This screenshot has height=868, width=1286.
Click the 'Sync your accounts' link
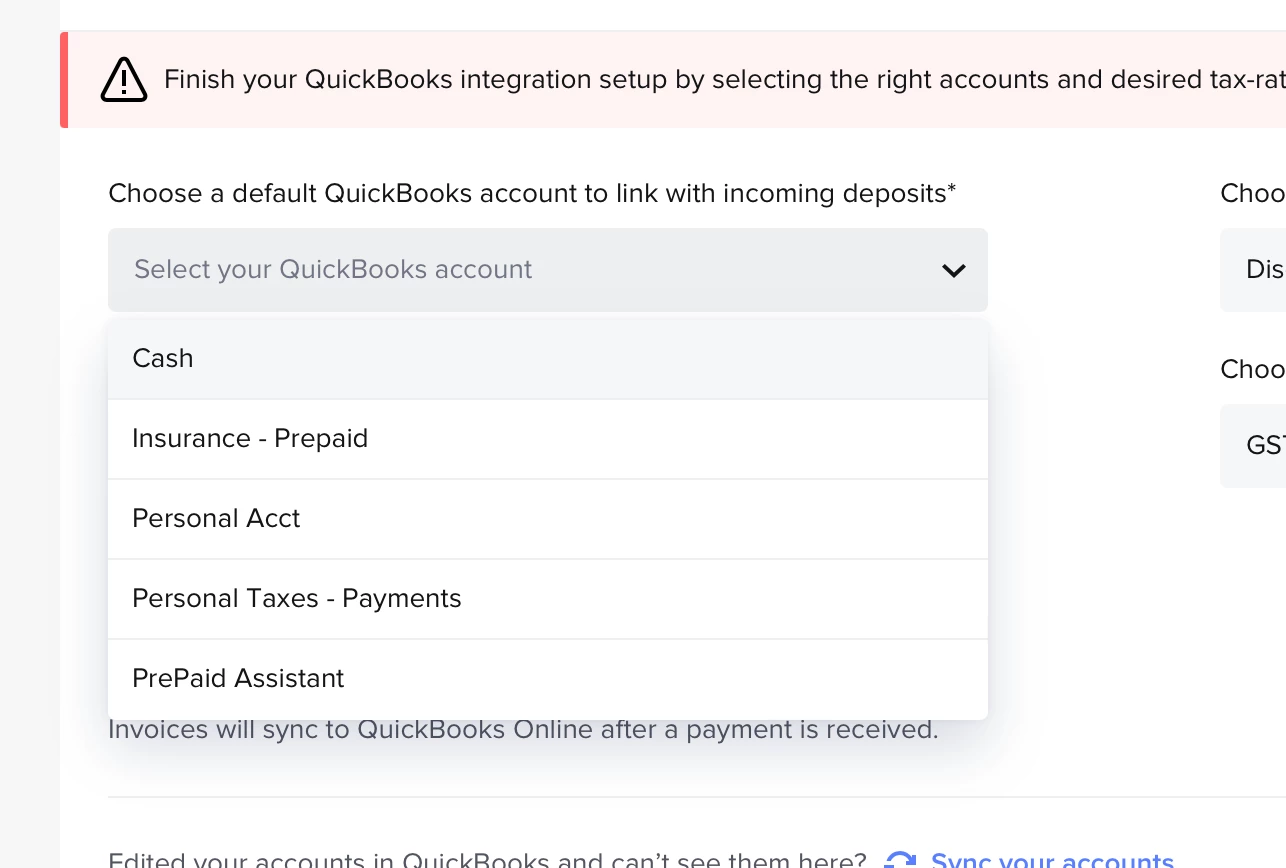click(1052, 860)
